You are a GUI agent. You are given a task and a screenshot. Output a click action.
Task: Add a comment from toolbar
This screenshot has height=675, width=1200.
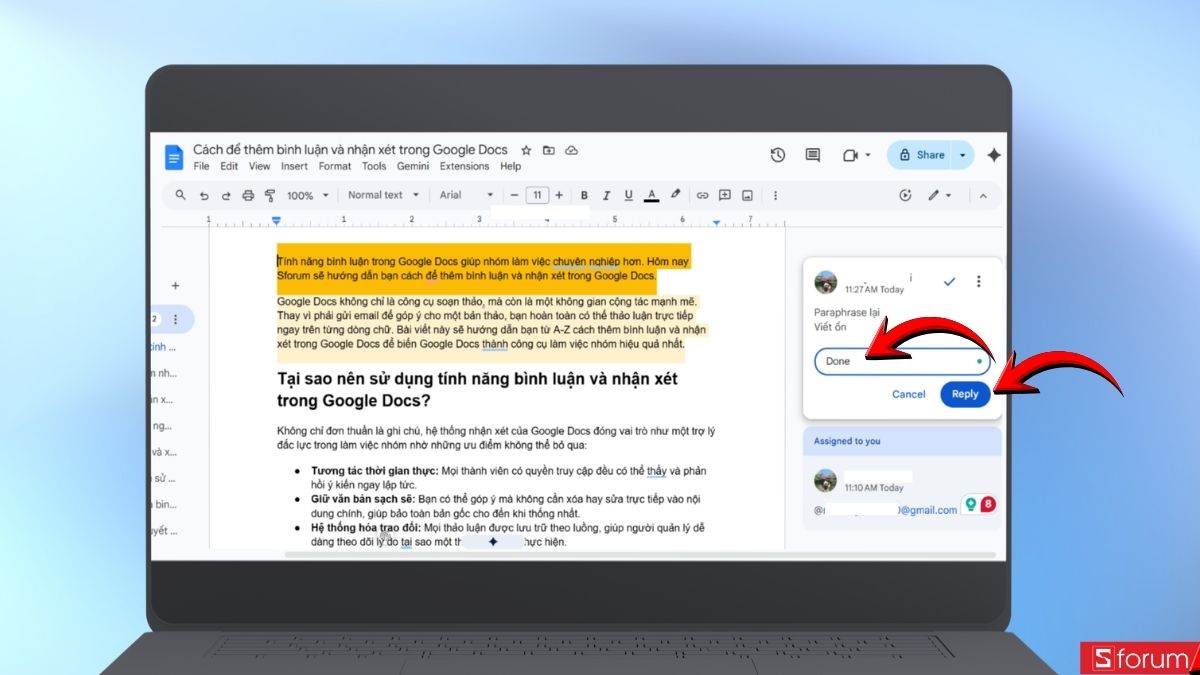pos(725,195)
